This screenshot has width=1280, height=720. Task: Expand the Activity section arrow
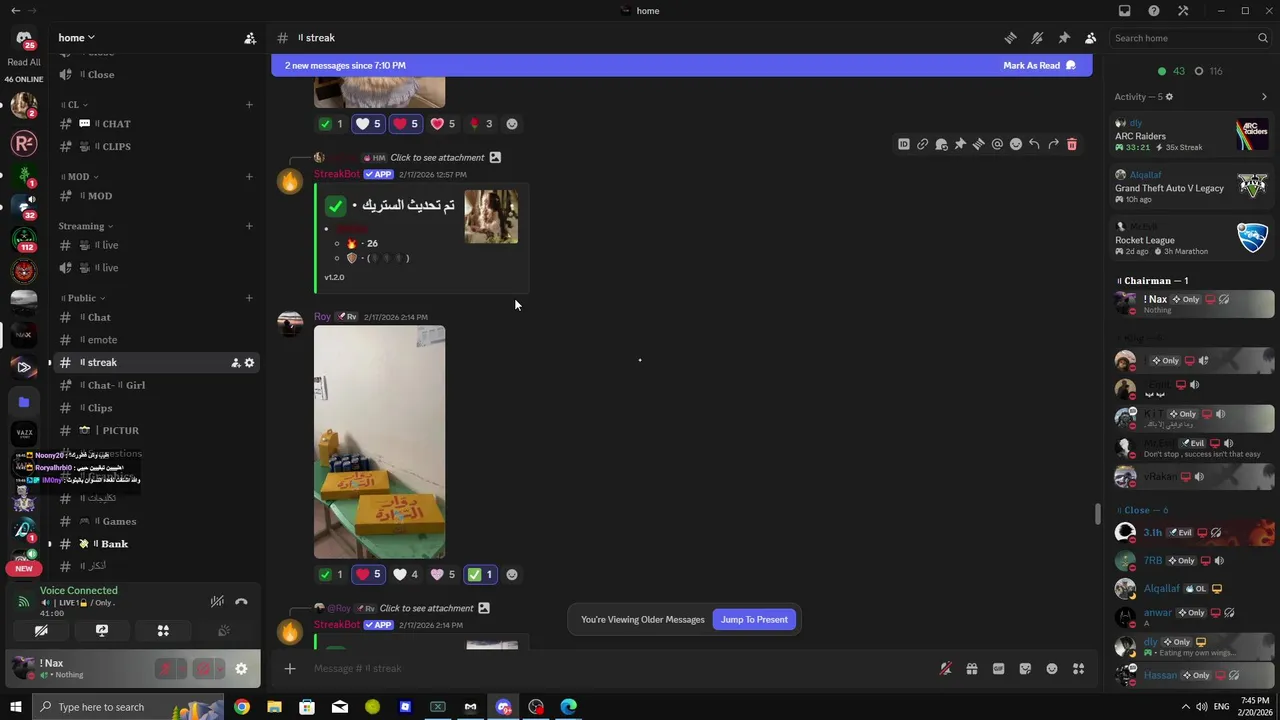click(x=1264, y=97)
